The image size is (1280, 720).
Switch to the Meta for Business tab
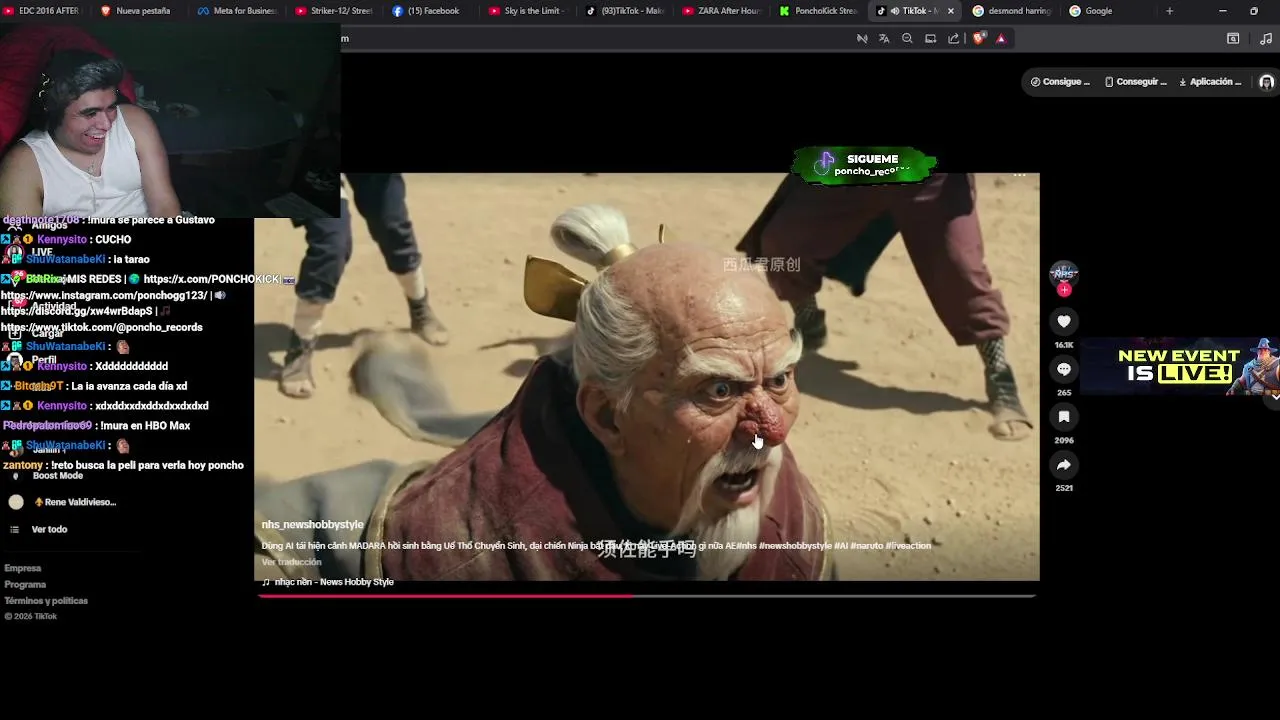pos(236,11)
